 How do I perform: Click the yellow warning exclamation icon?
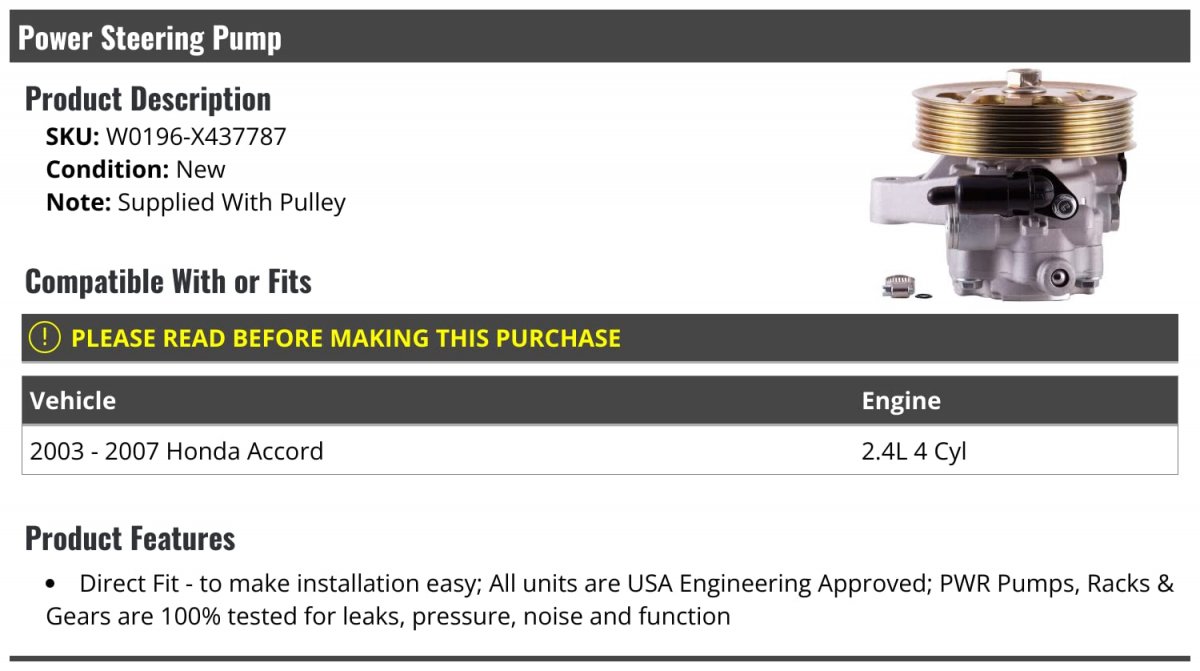coord(45,337)
